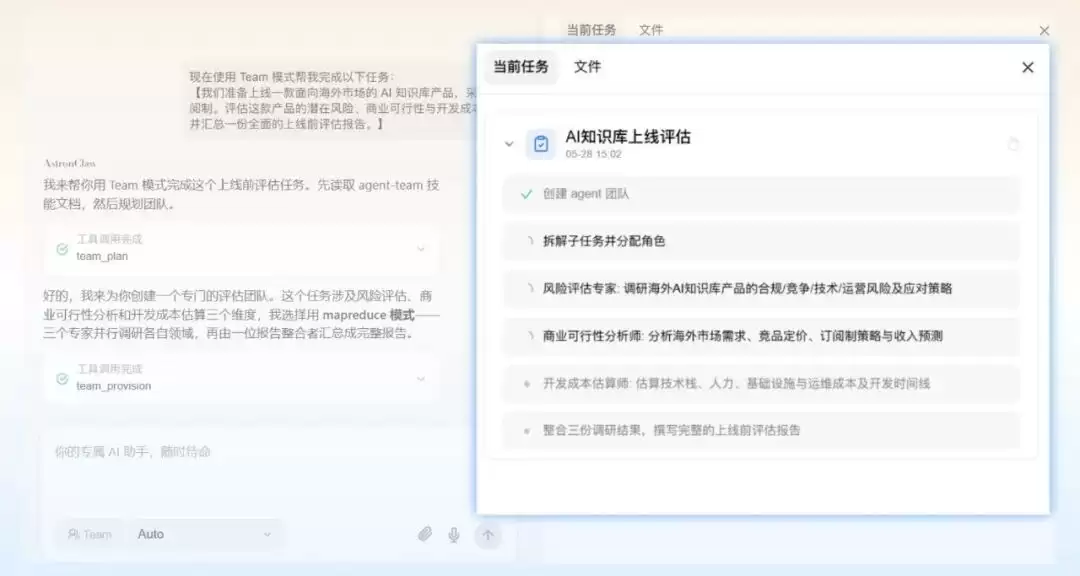Click the green checkmark on 创建 agent 团队

click(527, 194)
